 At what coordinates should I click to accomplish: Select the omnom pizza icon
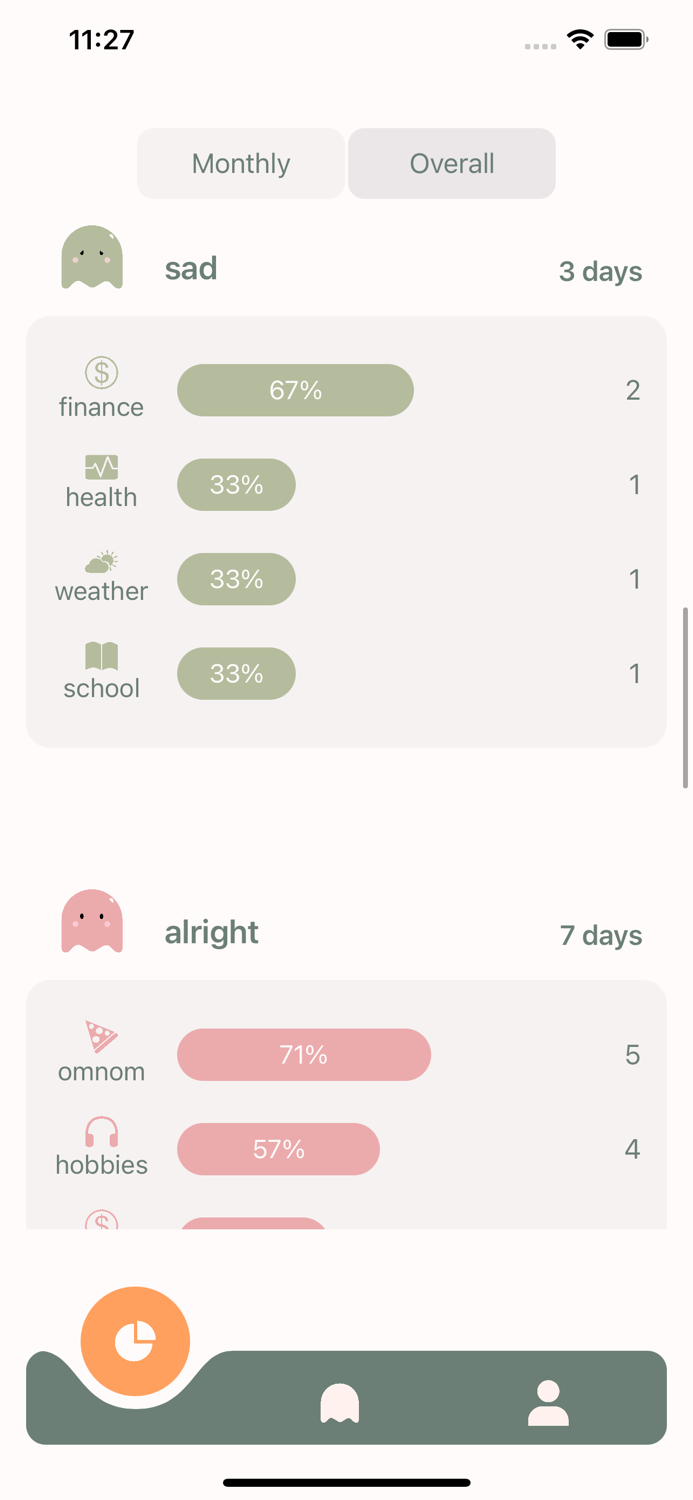(x=100, y=1037)
